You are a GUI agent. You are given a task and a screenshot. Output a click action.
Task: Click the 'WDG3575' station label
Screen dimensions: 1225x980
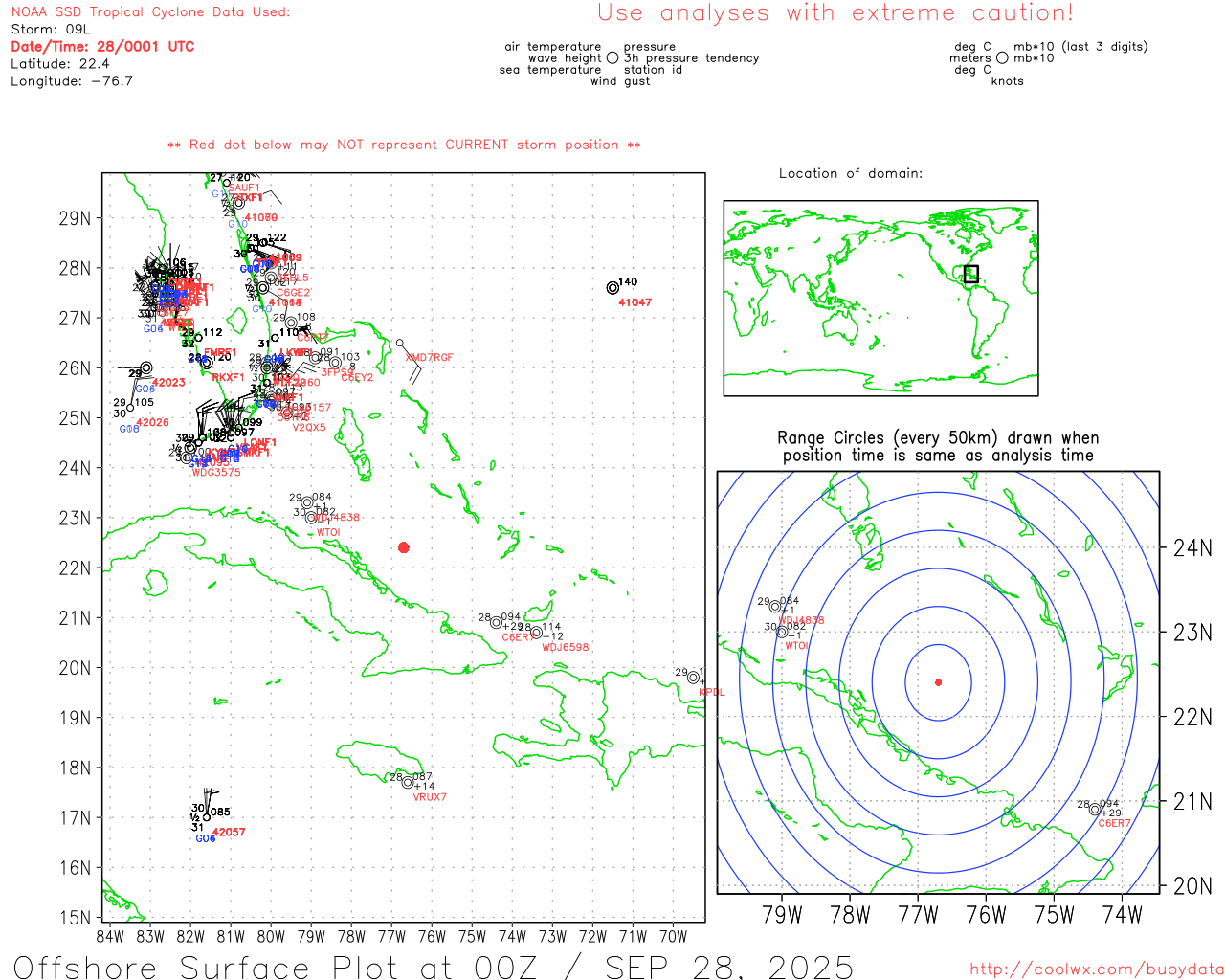(x=216, y=472)
